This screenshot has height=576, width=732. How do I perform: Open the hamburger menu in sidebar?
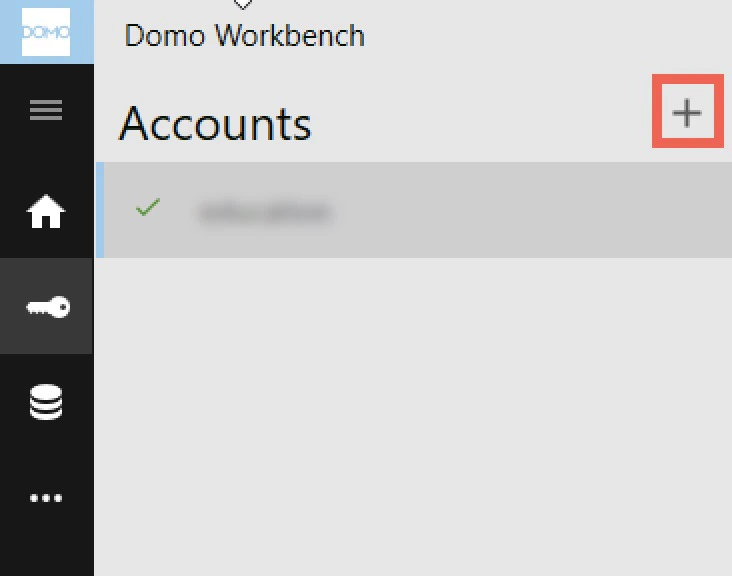click(x=46, y=110)
